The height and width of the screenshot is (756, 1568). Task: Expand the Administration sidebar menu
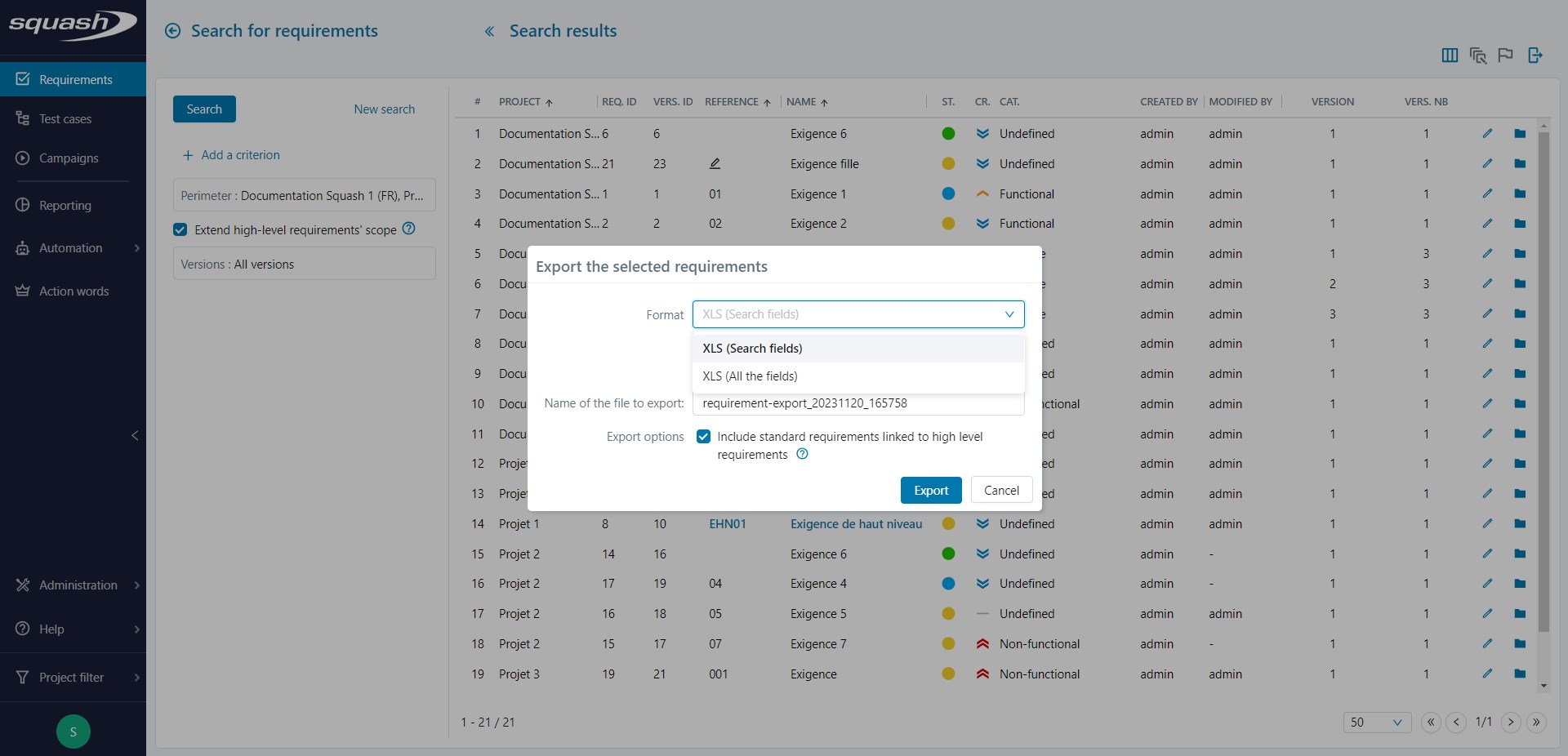tap(78, 585)
